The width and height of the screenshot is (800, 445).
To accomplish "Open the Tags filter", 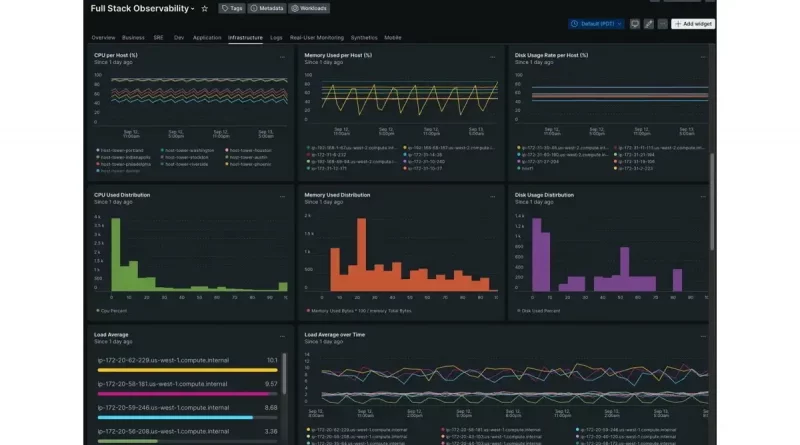I will point(232,8).
